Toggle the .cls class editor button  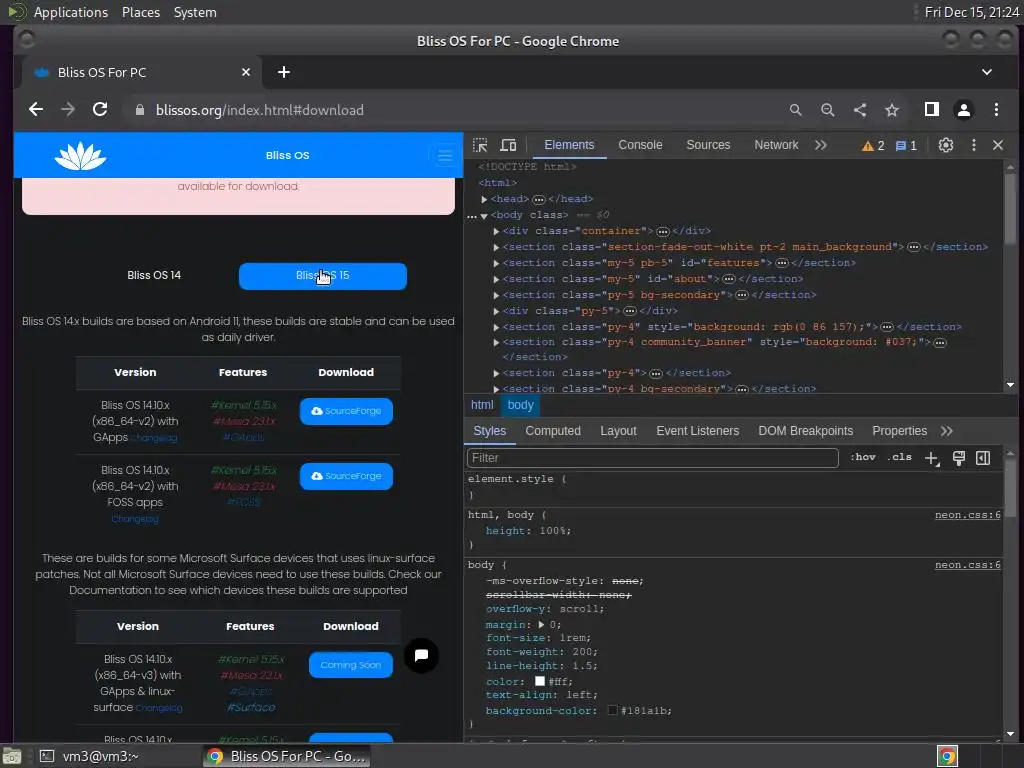[900, 457]
